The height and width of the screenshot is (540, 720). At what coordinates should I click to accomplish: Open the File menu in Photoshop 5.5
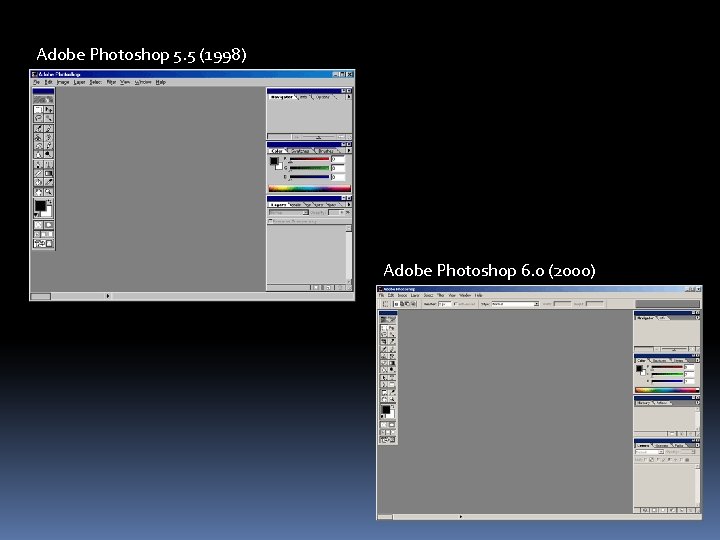[36, 82]
